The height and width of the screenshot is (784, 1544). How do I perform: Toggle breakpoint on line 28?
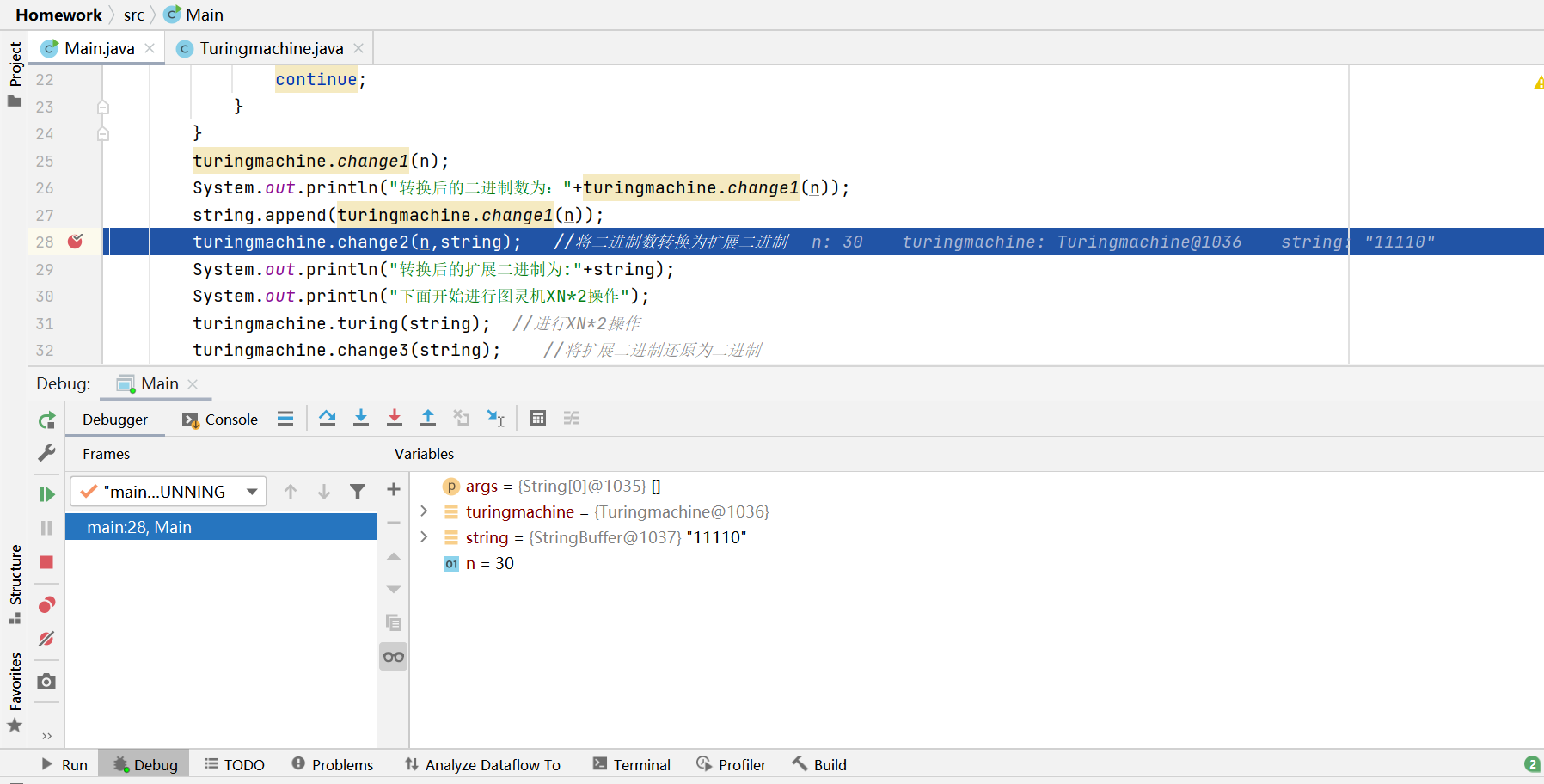pos(76,242)
